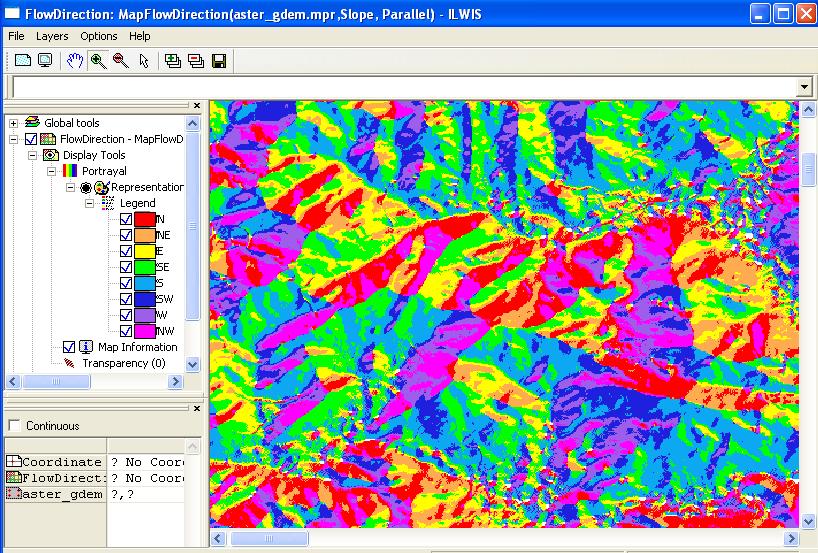Click the Save View floppy disk icon
818x553 pixels.
click(219, 61)
